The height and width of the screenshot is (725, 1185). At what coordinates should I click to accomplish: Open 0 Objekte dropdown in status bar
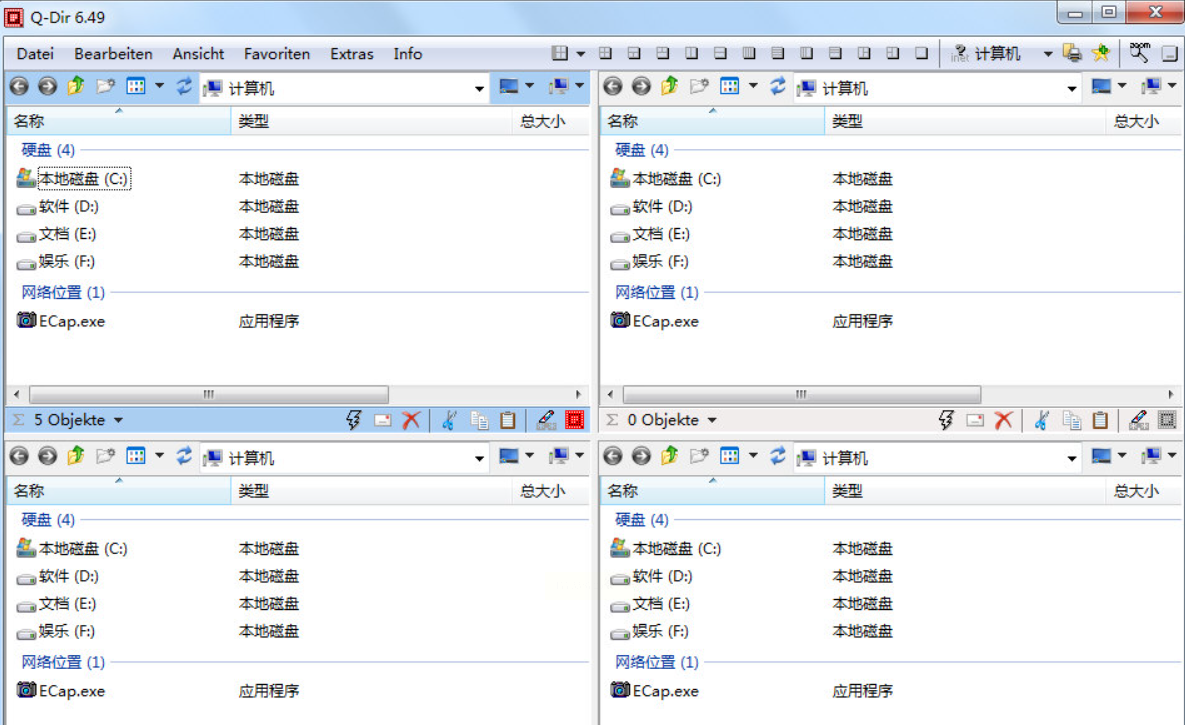(712, 420)
